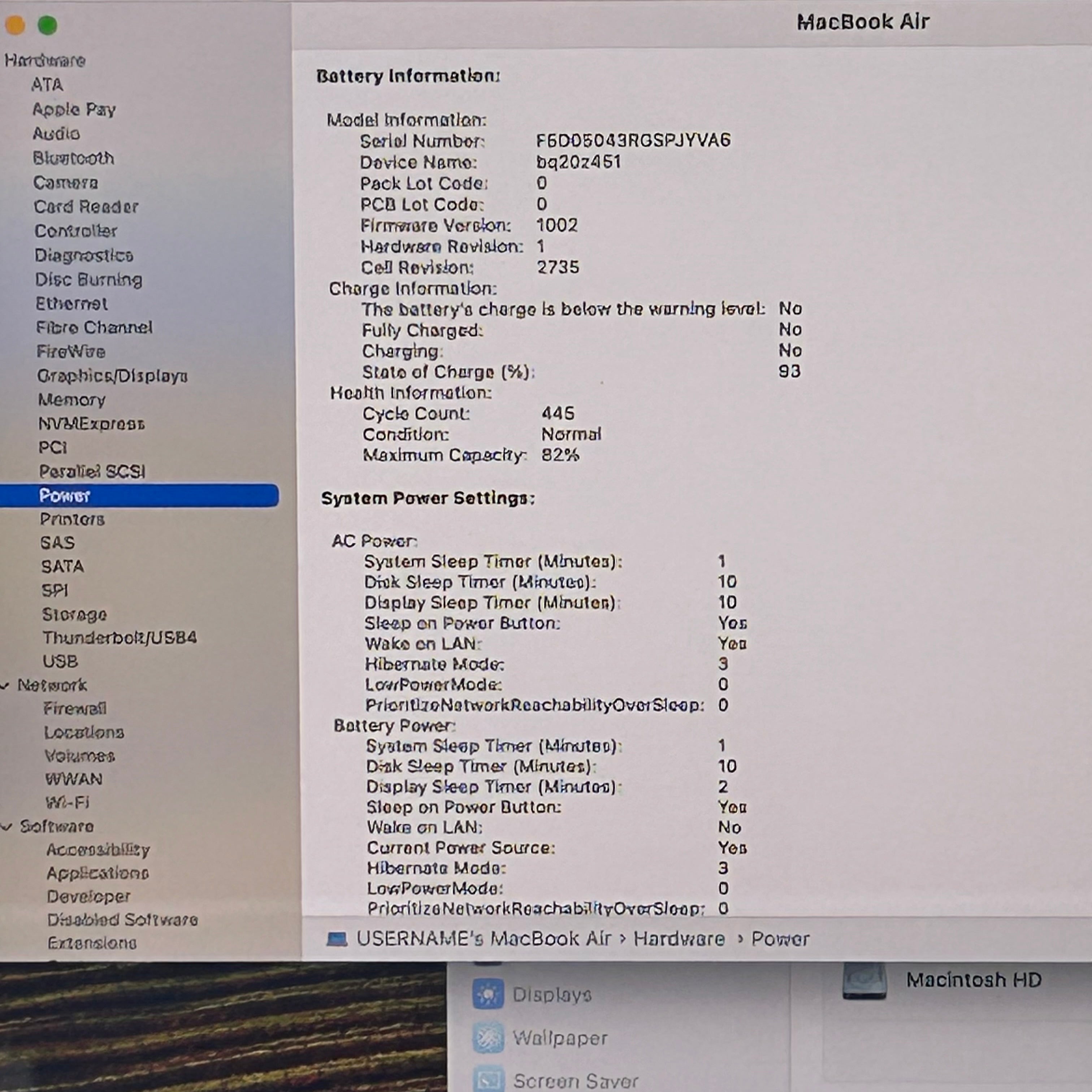Click the laptop icon in path bar
The width and height of the screenshot is (1092, 1092).
coord(337,939)
